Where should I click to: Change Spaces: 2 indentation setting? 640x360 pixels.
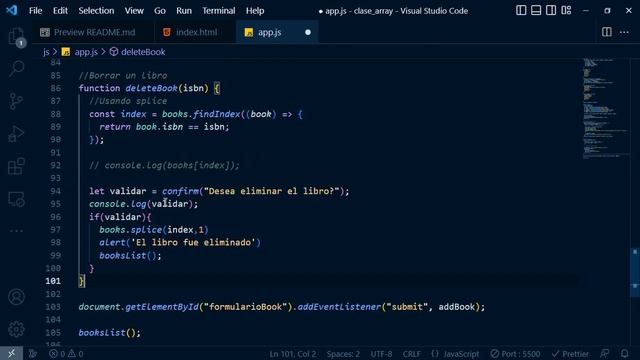click(x=343, y=353)
